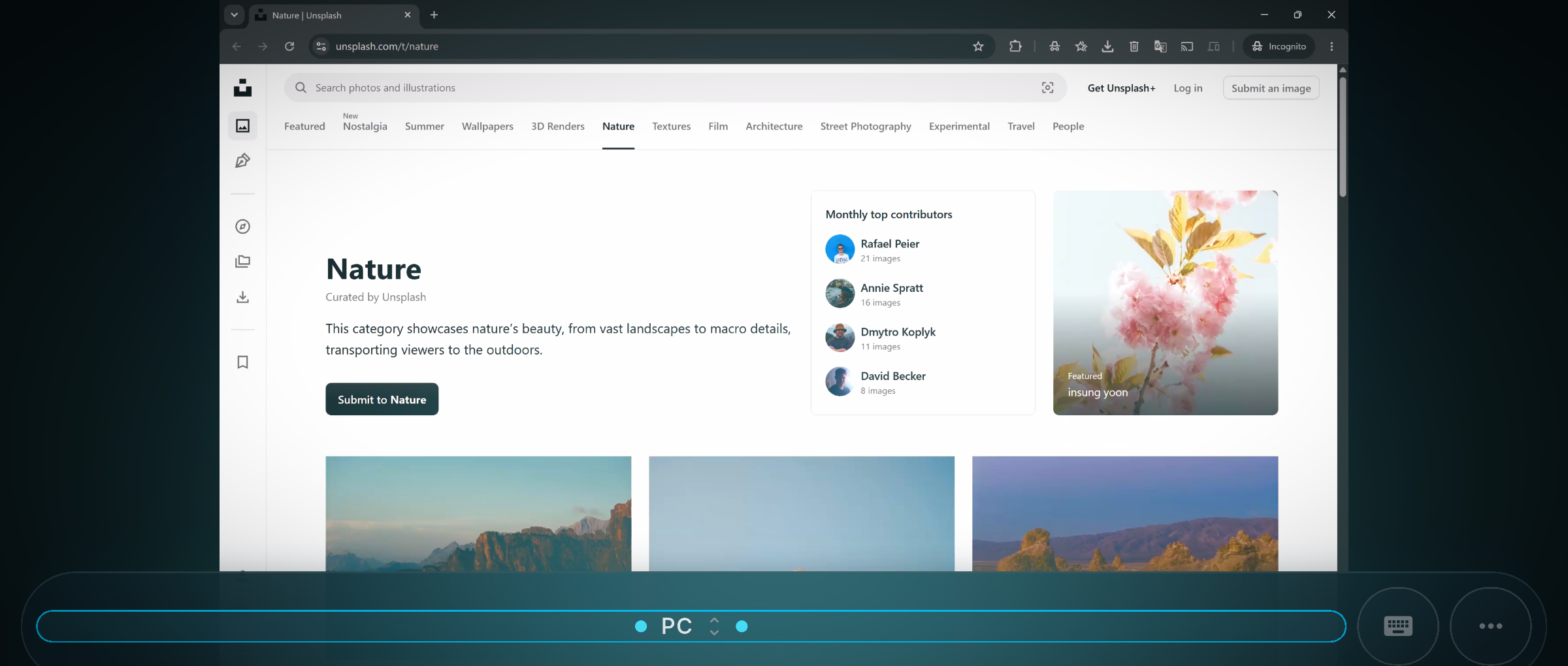Switch to the Summer category tab
Viewport: 1568px width, 666px height.
(425, 126)
